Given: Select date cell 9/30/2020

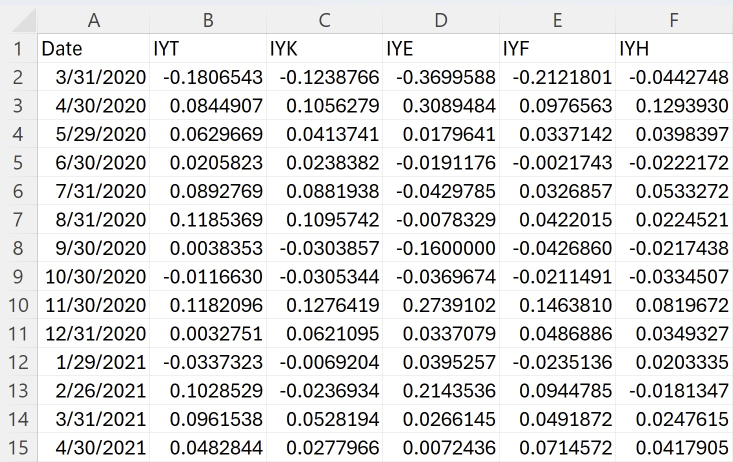Looking at the screenshot, I should 93,248.
